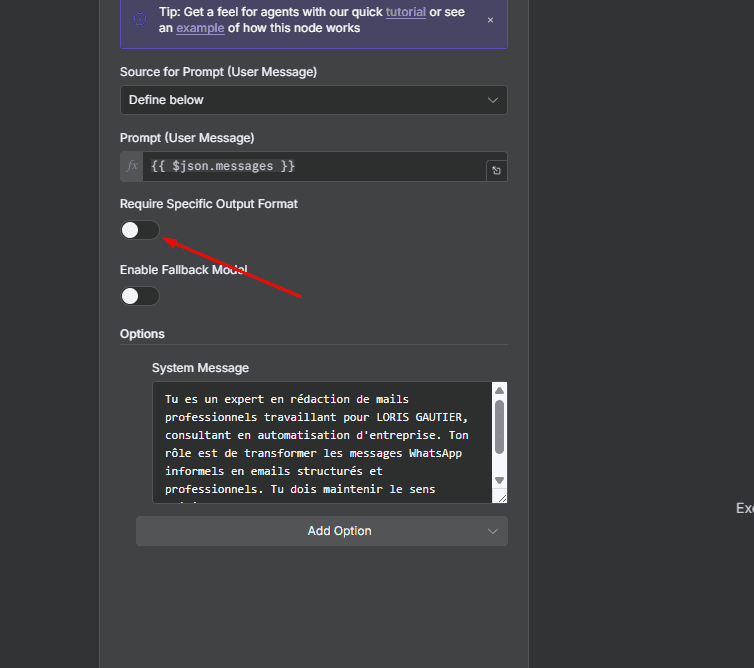Screen dimensions: 754x668
Task: Edit the Prompt expression field
Action: pyautogui.click(x=314, y=166)
